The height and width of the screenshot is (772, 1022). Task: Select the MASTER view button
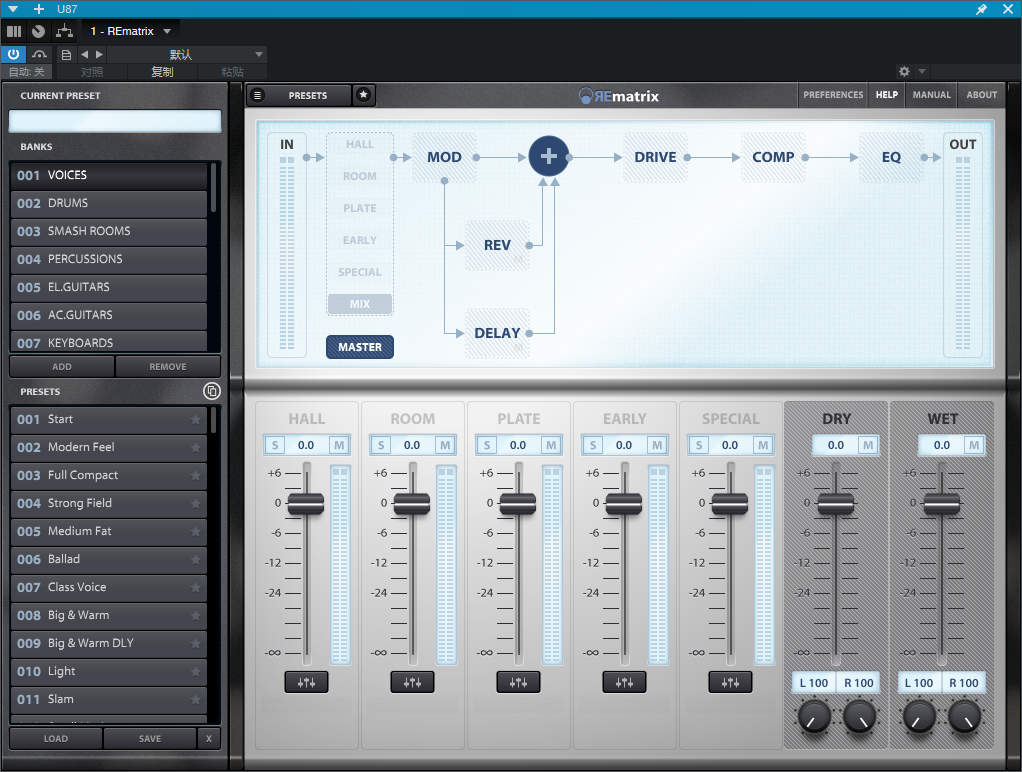tap(360, 347)
